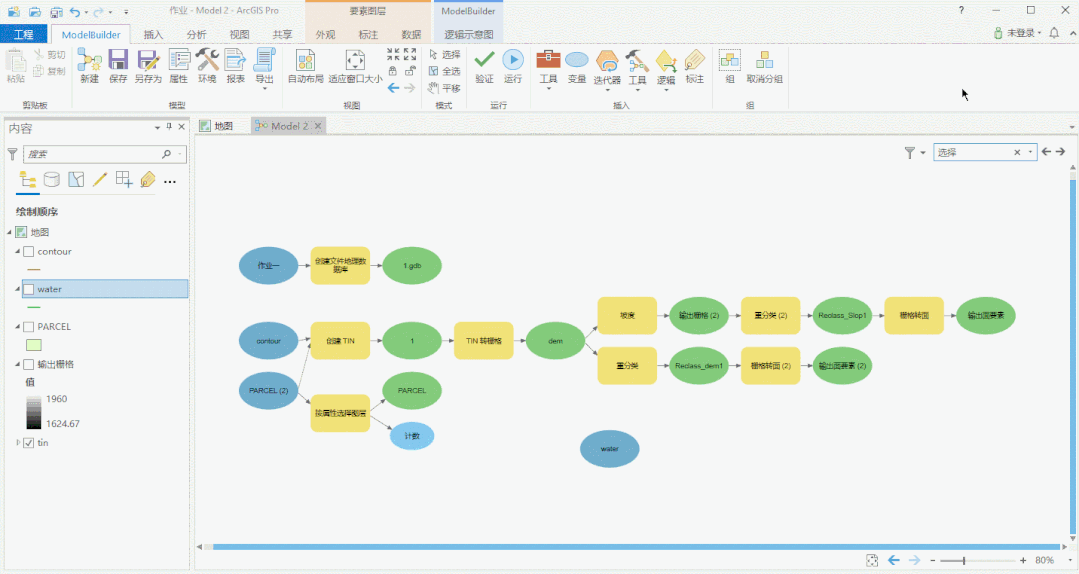This screenshot has width=1079, height=574.
Task: Select the 平移 (Pan) mode tool
Action: 444,88
